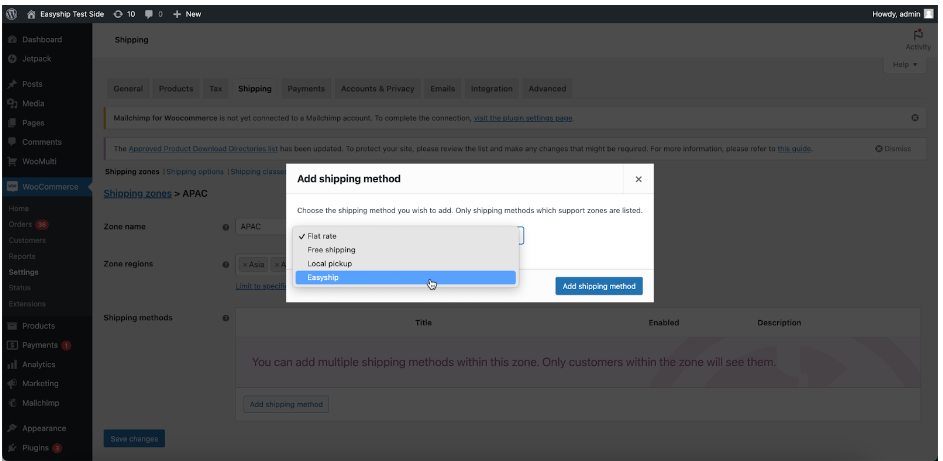The width and height of the screenshot is (943, 461).
Task: Choose Easyship in the dropdown list
Action: pos(406,278)
